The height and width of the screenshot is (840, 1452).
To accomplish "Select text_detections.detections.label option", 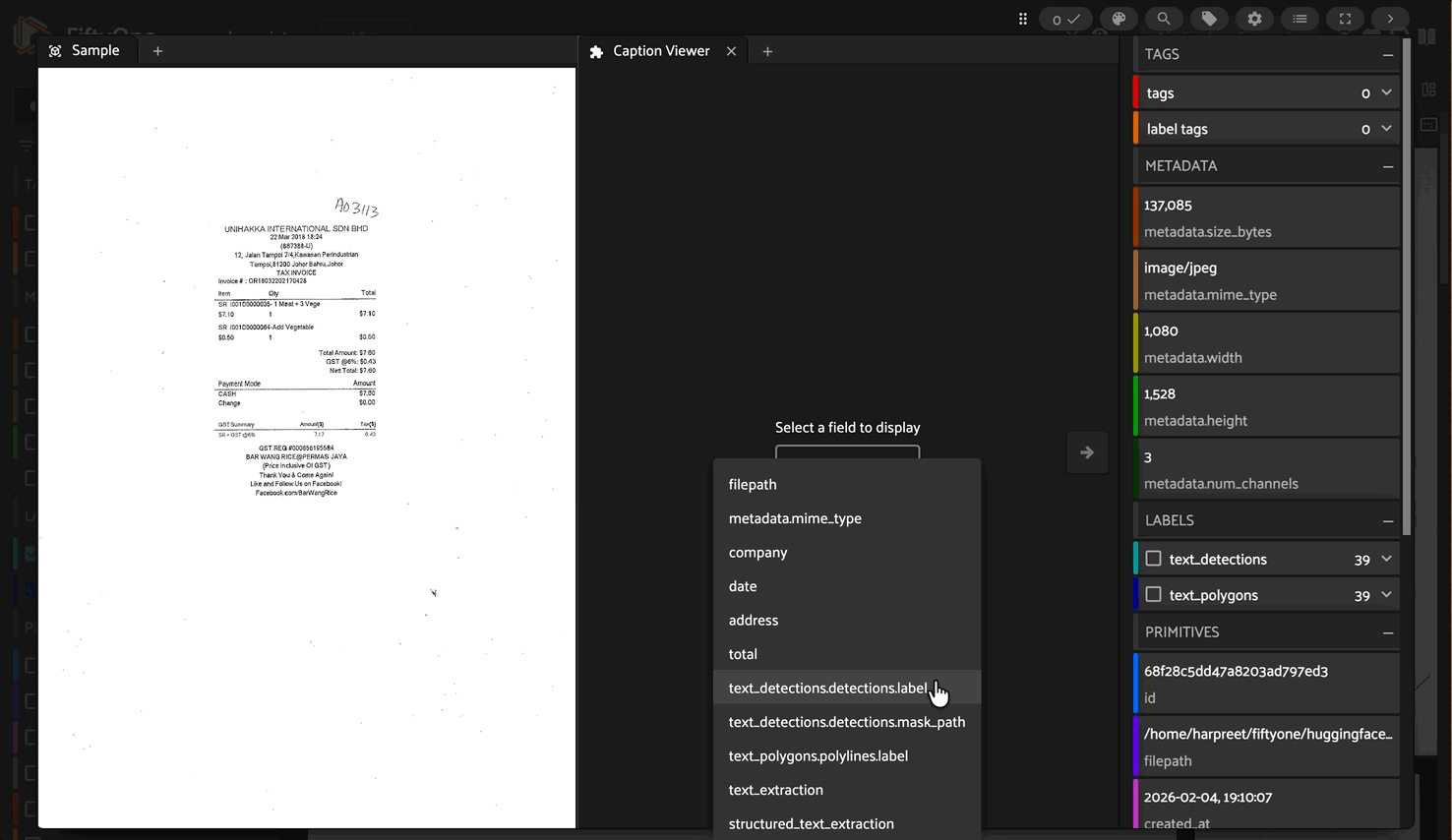I will point(847,688).
